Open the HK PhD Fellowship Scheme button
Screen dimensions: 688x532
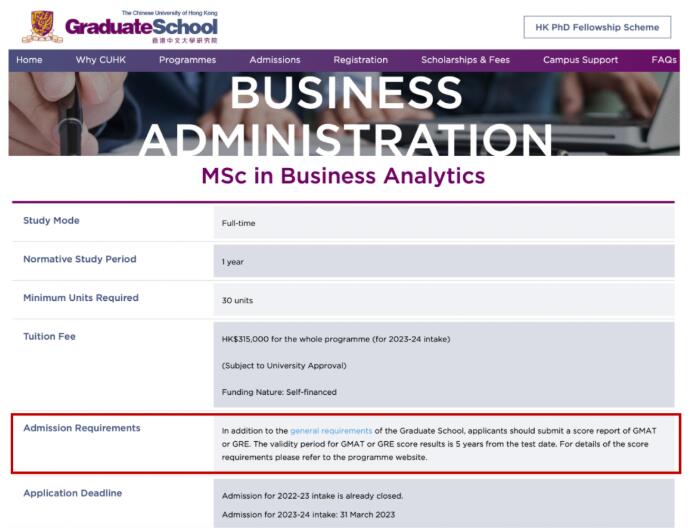597,27
